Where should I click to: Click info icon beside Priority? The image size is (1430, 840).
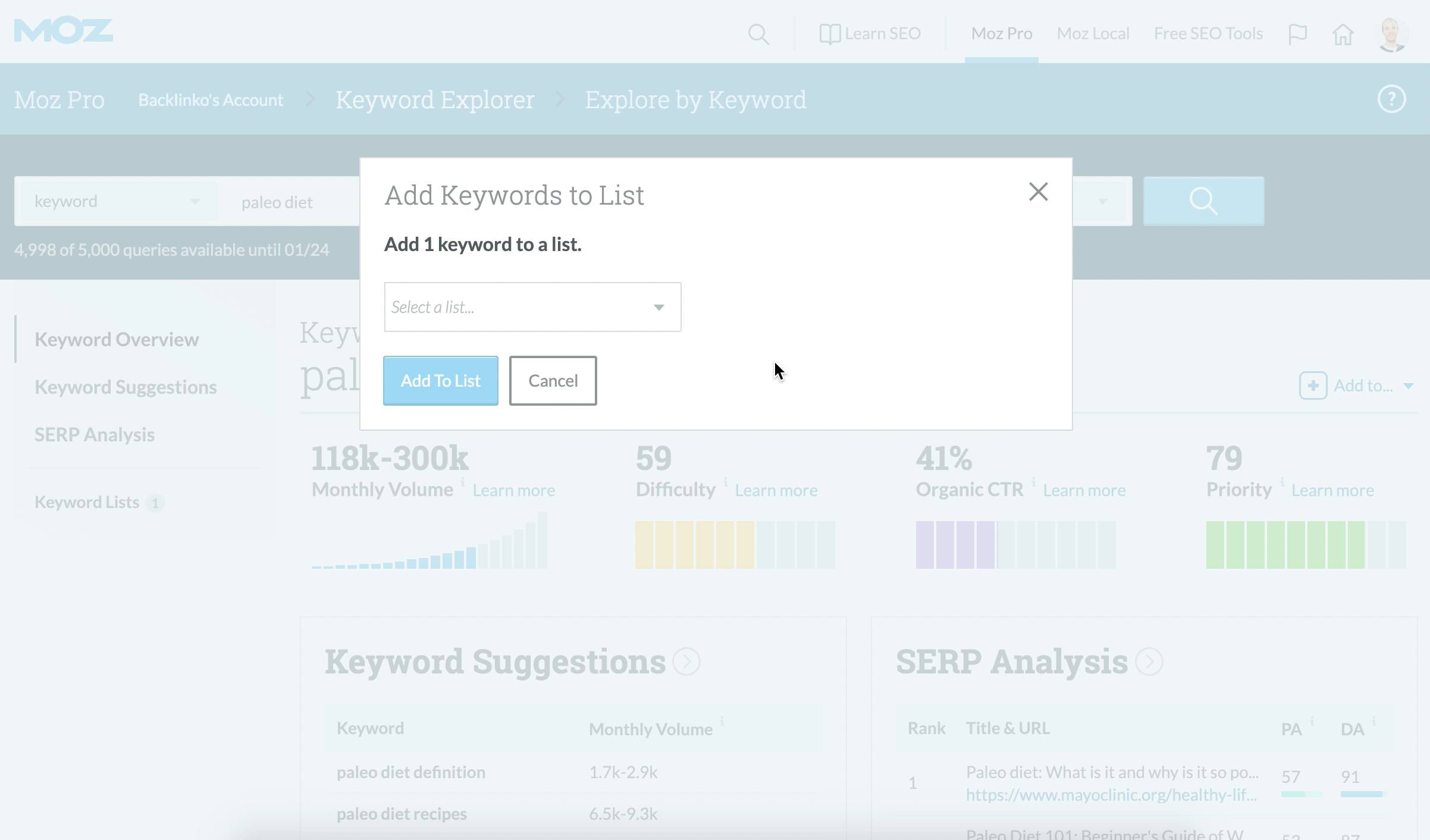pyautogui.click(x=1282, y=481)
